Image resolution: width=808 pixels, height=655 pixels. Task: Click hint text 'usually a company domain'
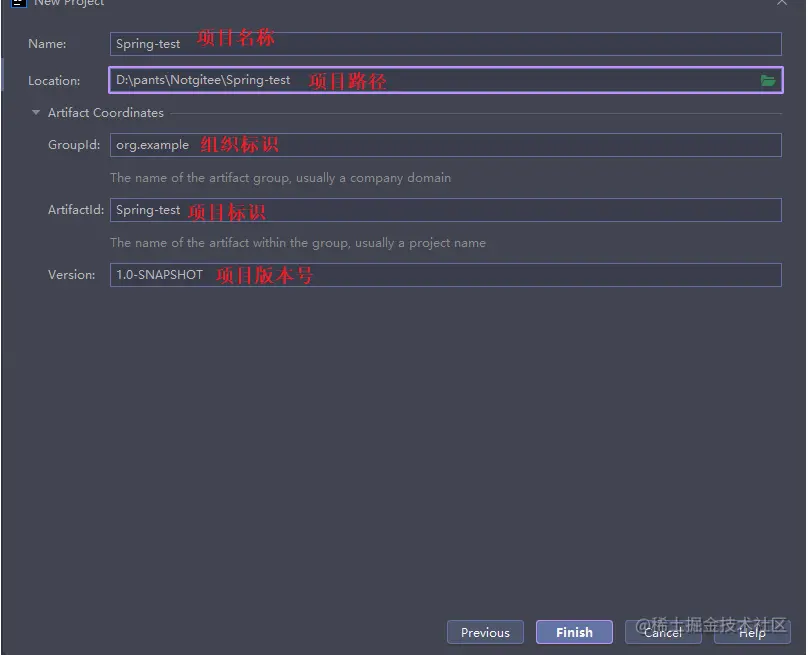coord(373,178)
